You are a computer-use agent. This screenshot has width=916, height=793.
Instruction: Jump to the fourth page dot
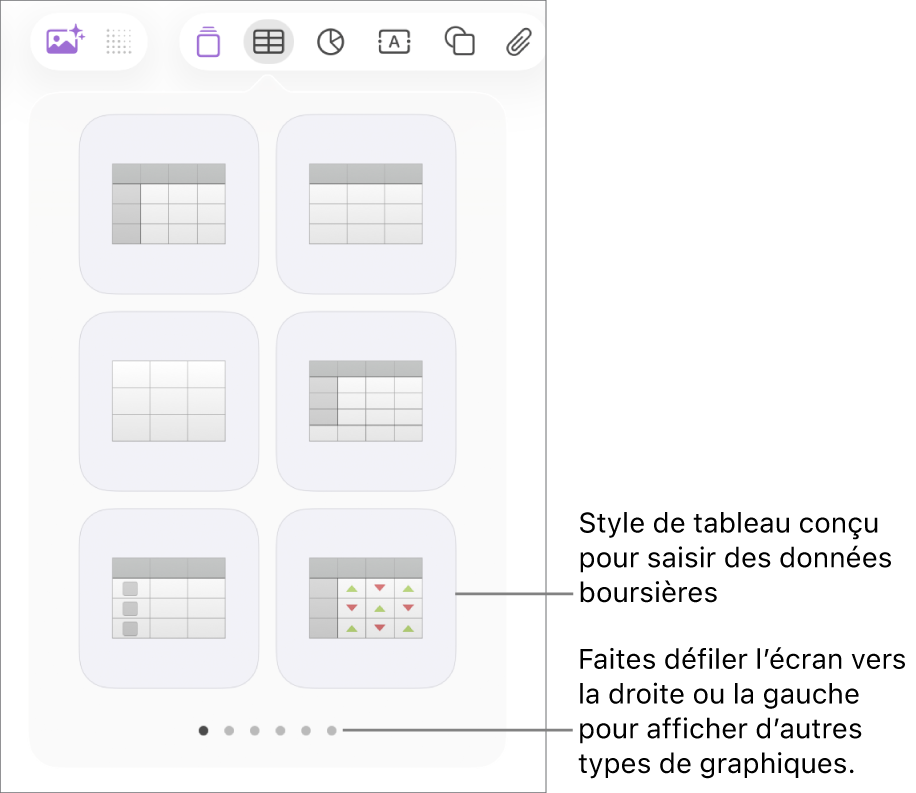[x=280, y=730]
